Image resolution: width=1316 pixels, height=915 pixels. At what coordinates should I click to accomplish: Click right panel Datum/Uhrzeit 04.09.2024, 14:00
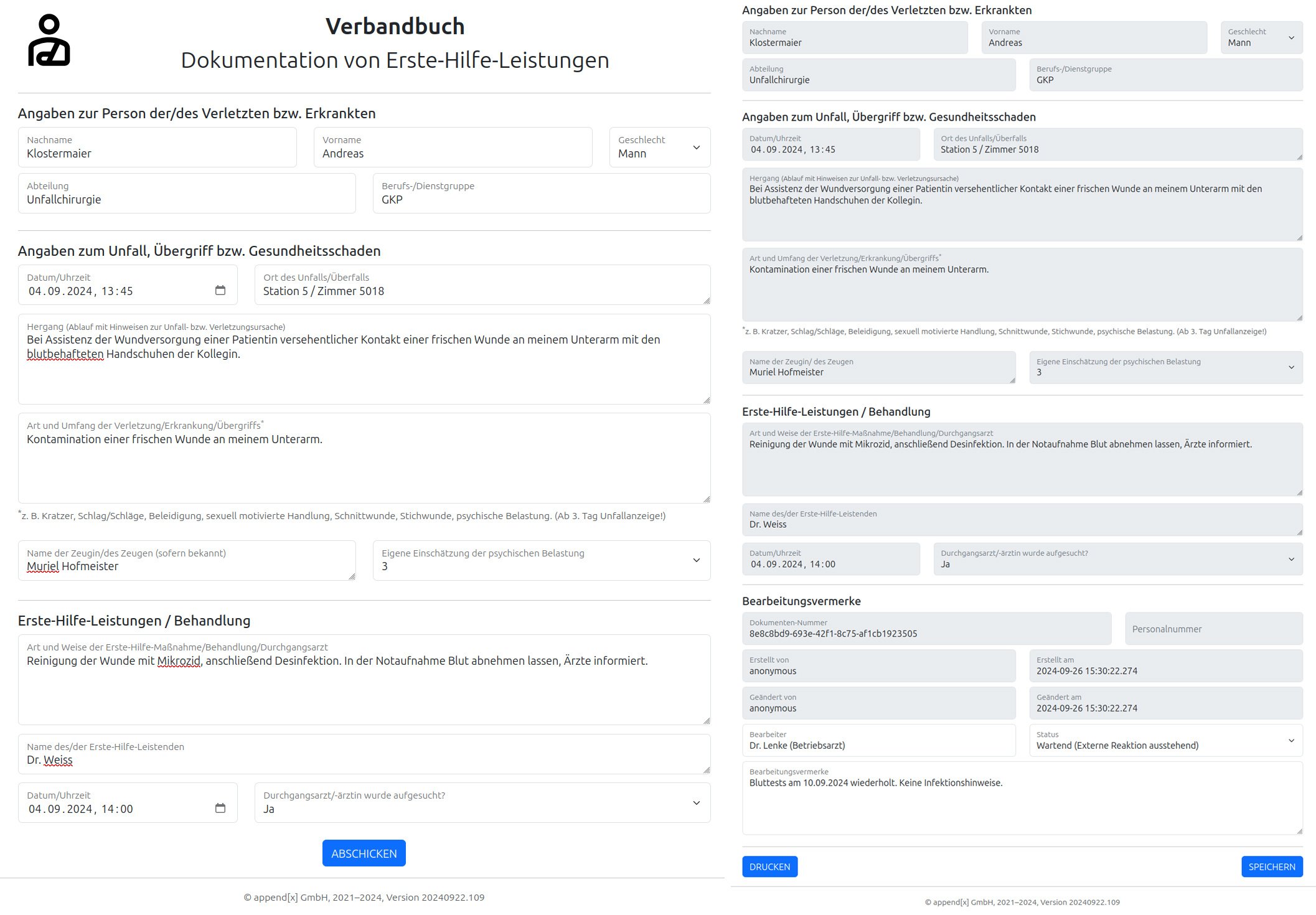click(831, 559)
